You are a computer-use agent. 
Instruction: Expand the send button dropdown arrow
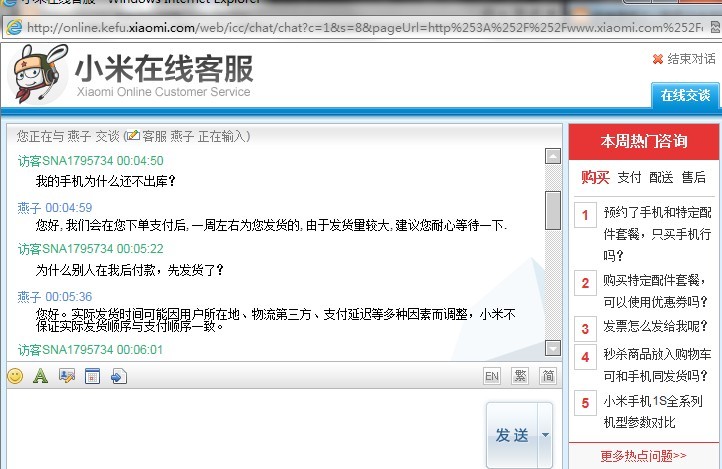[x=545, y=435]
